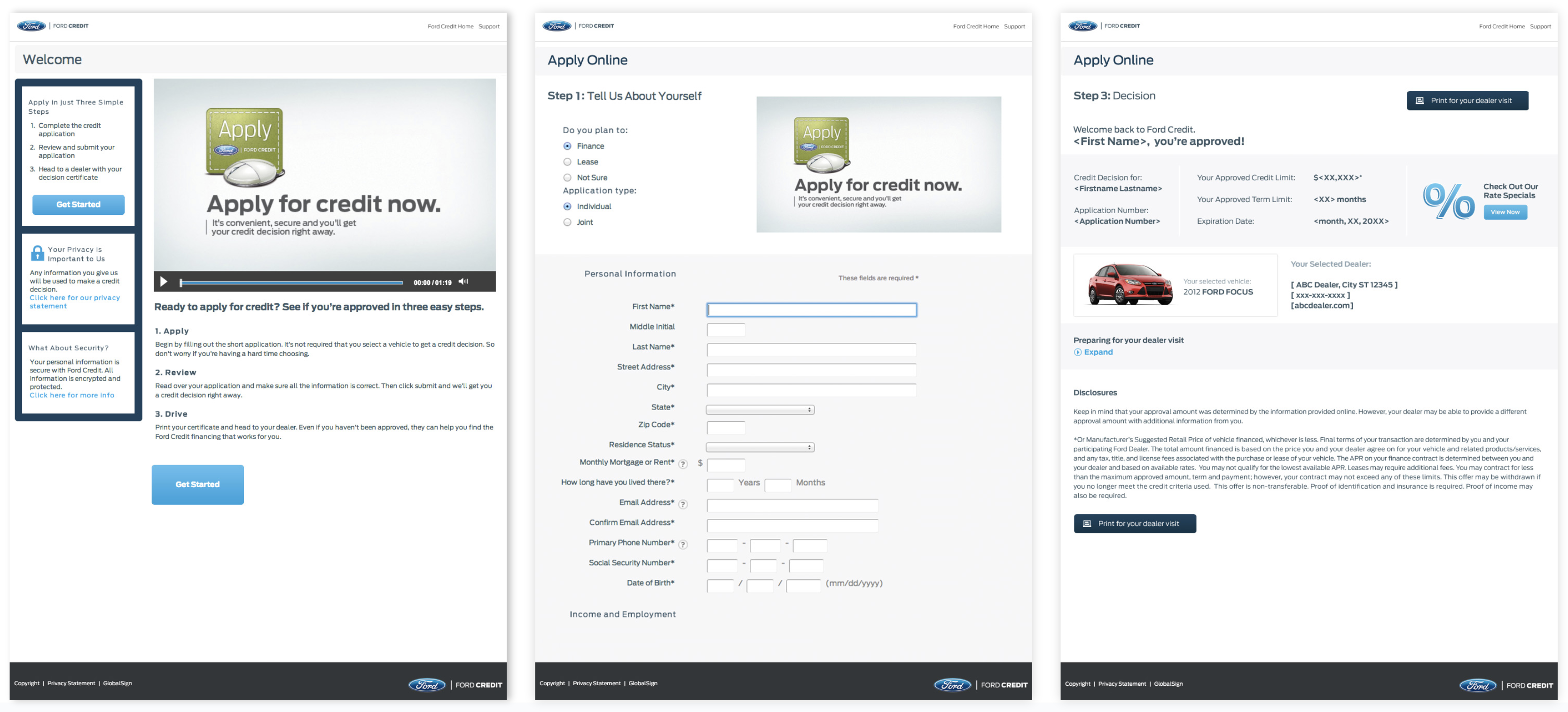Click the privacy padlock icon

(x=37, y=253)
